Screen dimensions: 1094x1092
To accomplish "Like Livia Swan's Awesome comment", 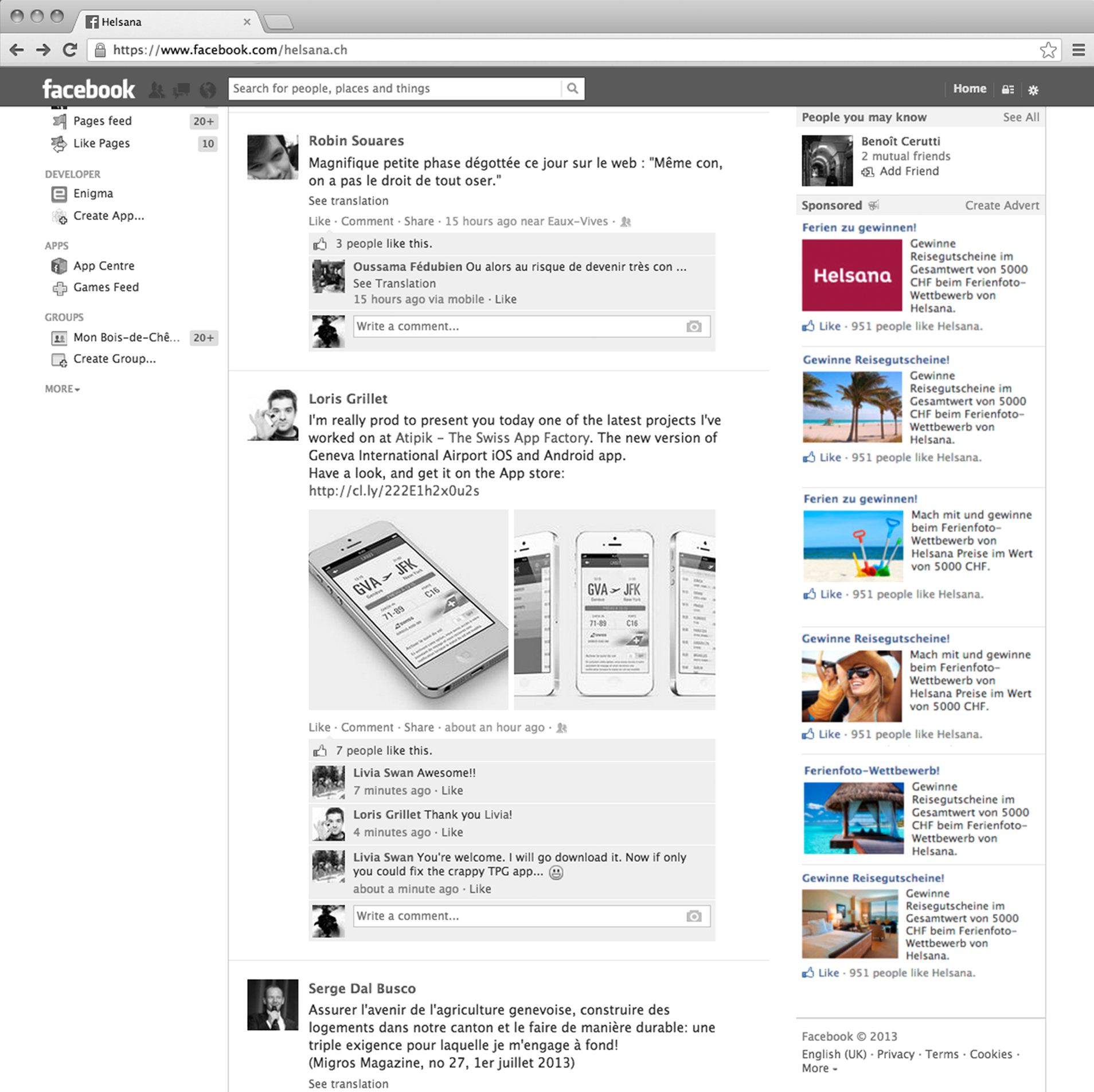I will [452, 790].
